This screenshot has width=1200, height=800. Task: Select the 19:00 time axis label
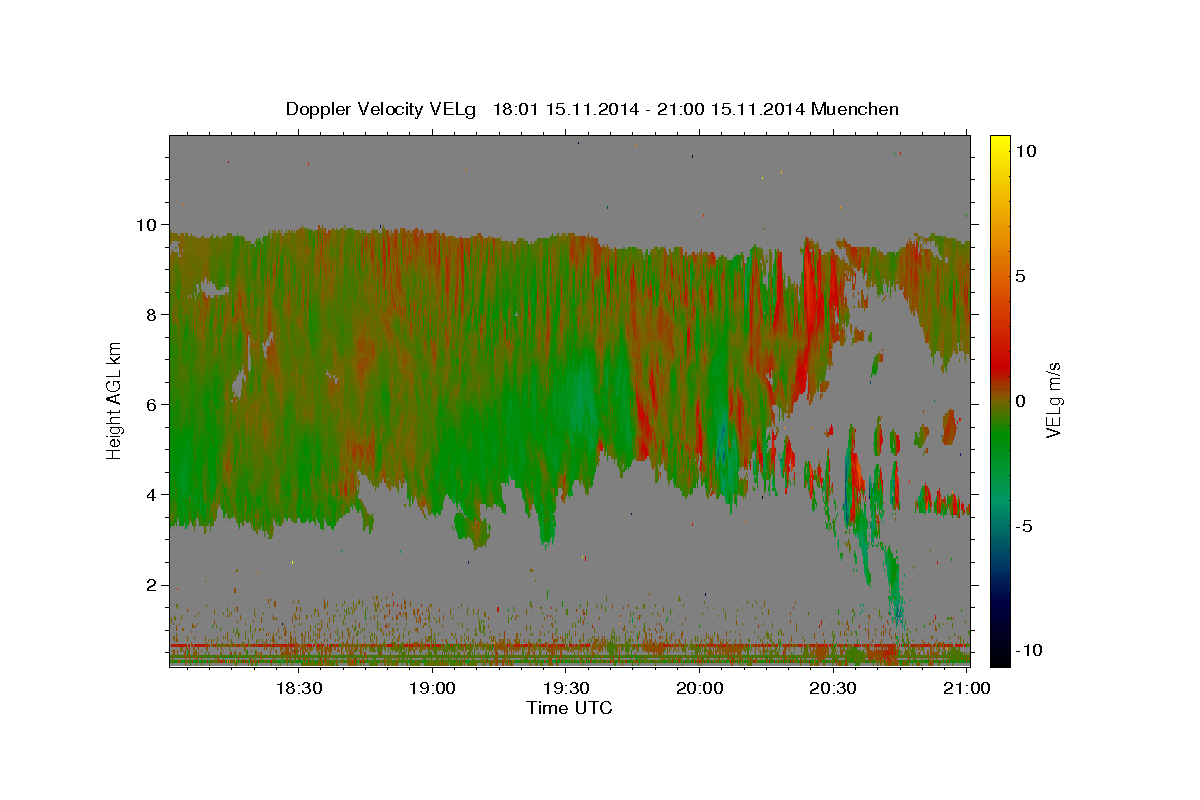click(x=432, y=688)
